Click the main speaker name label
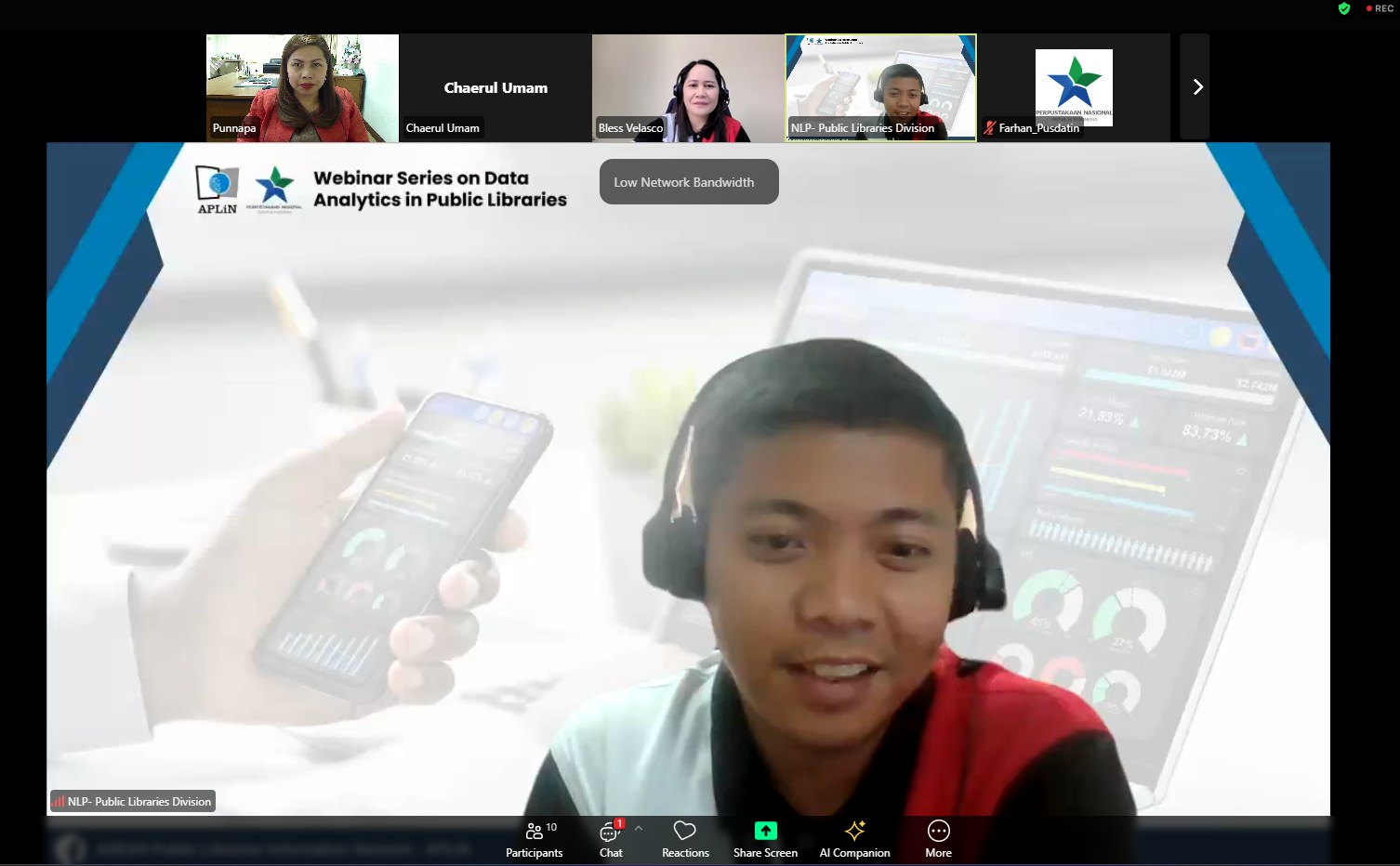The image size is (1400, 866). click(x=139, y=802)
